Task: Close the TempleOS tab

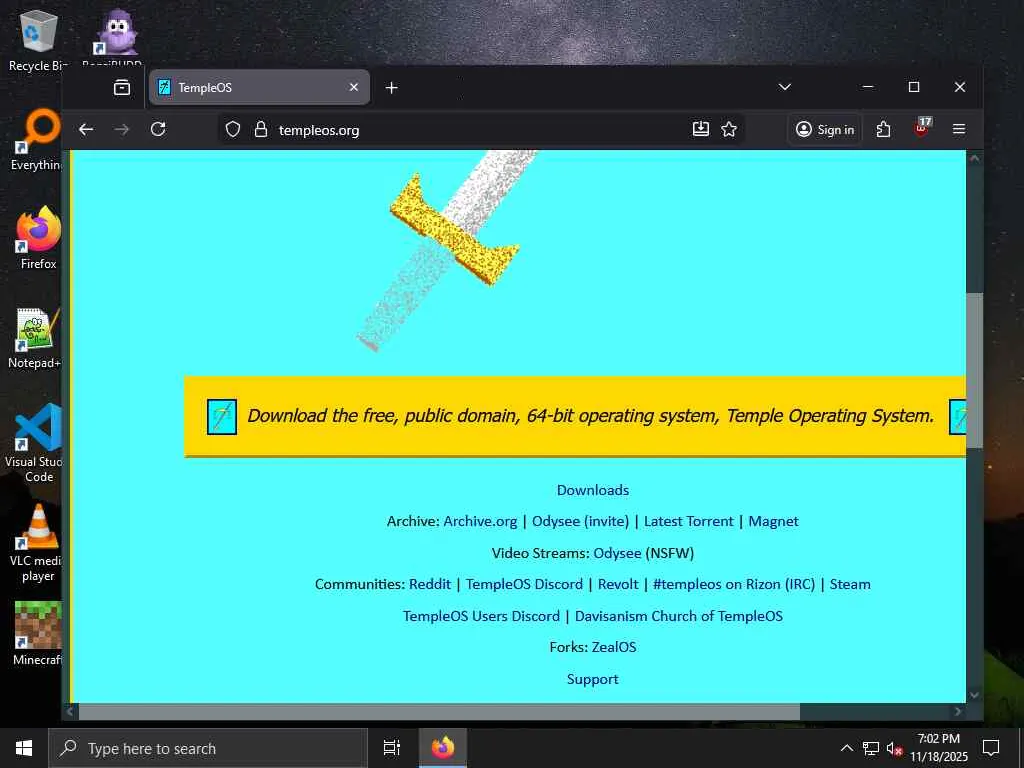Action: click(x=353, y=87)
